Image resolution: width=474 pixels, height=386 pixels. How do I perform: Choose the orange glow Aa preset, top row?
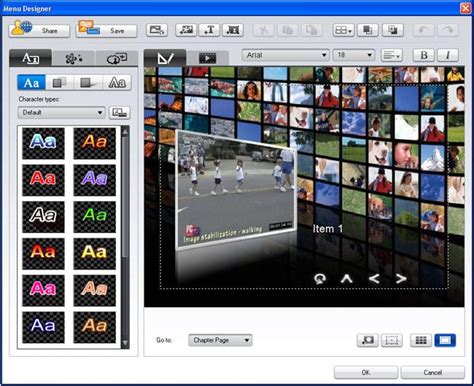[95, 143]
